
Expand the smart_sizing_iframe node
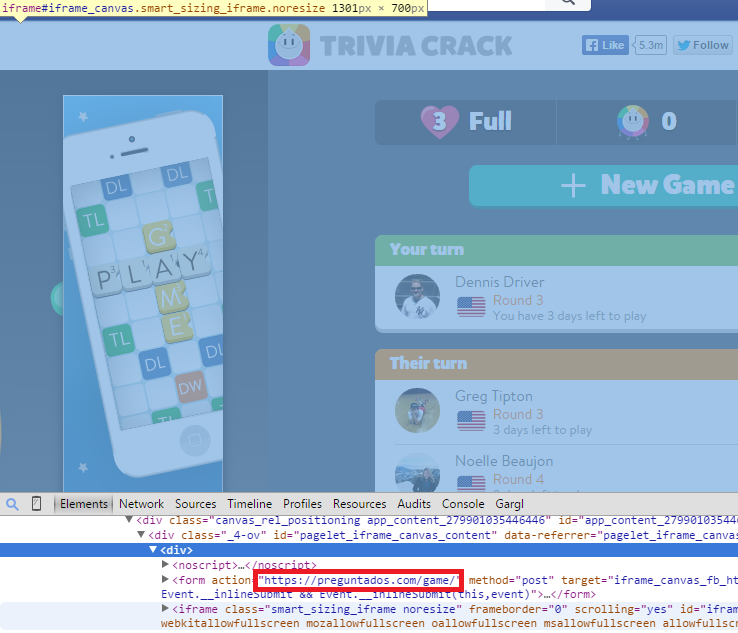tap(166, 608)
